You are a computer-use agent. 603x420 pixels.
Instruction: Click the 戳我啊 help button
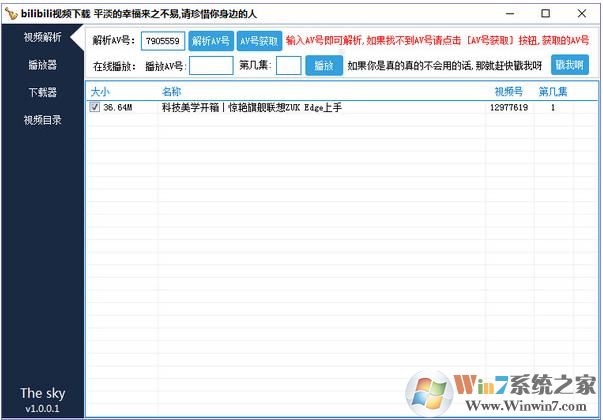[570, 65]
